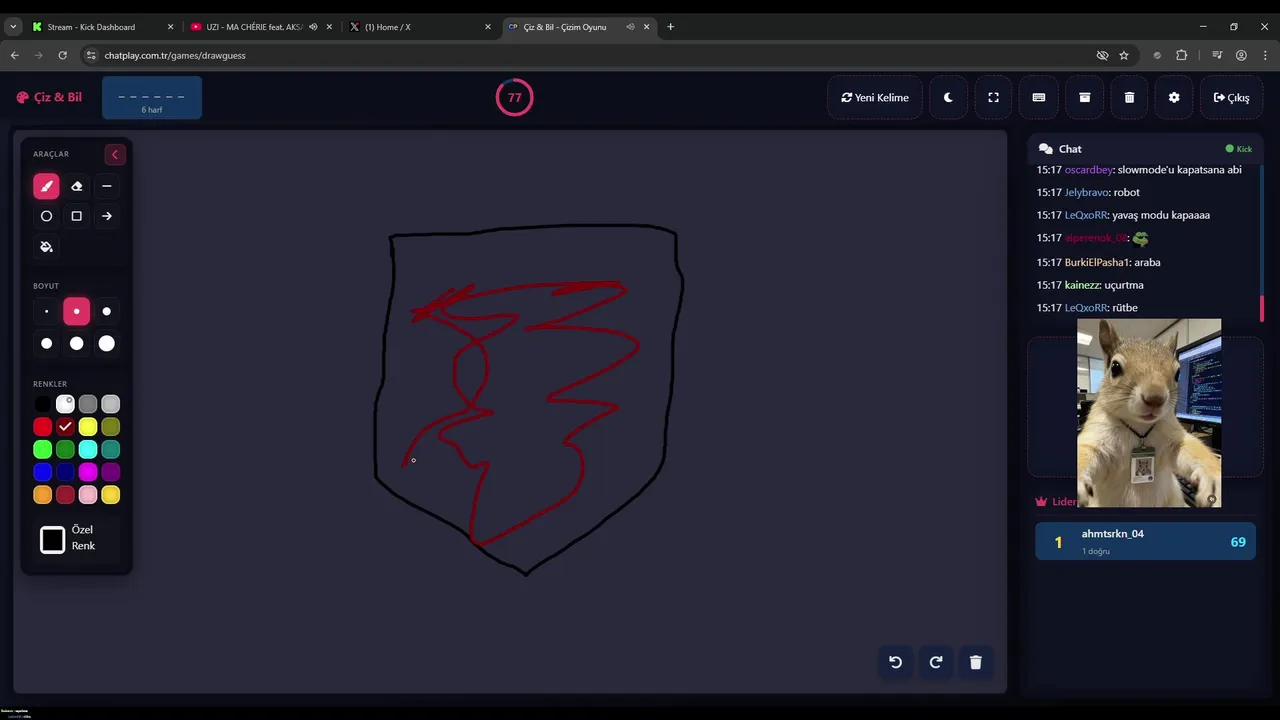This screenshot has width=1280, height=720.
Task: Choose the cyan color swatch
Action: point(88,450)
